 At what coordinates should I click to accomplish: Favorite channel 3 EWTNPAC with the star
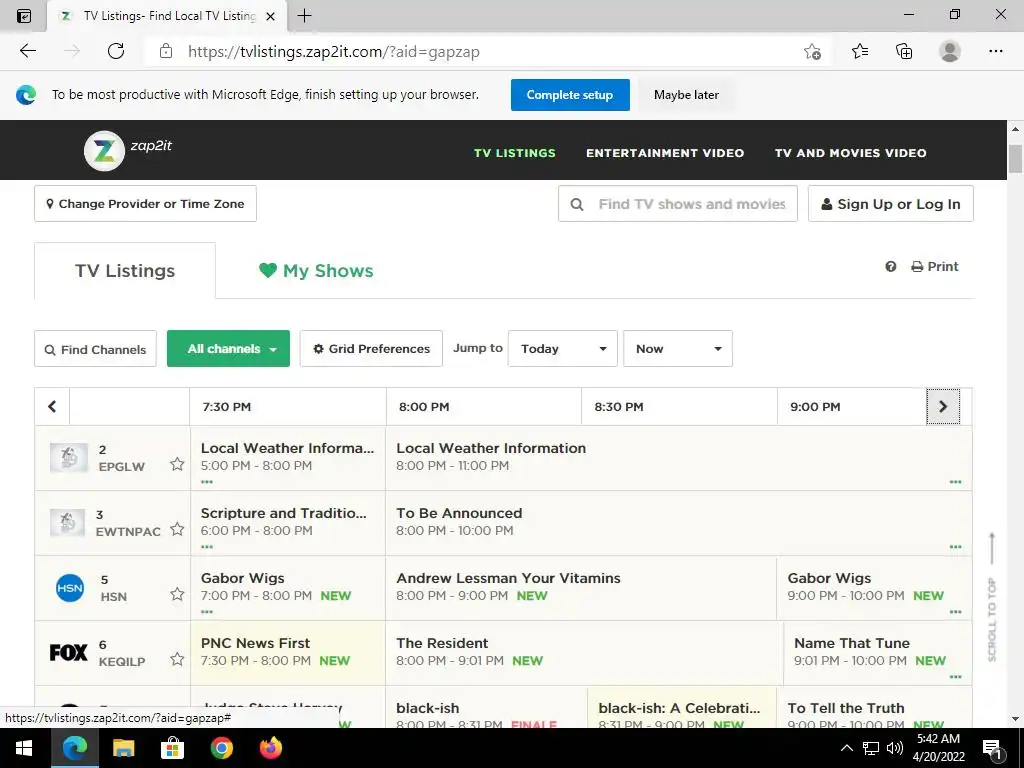[177, 529]
